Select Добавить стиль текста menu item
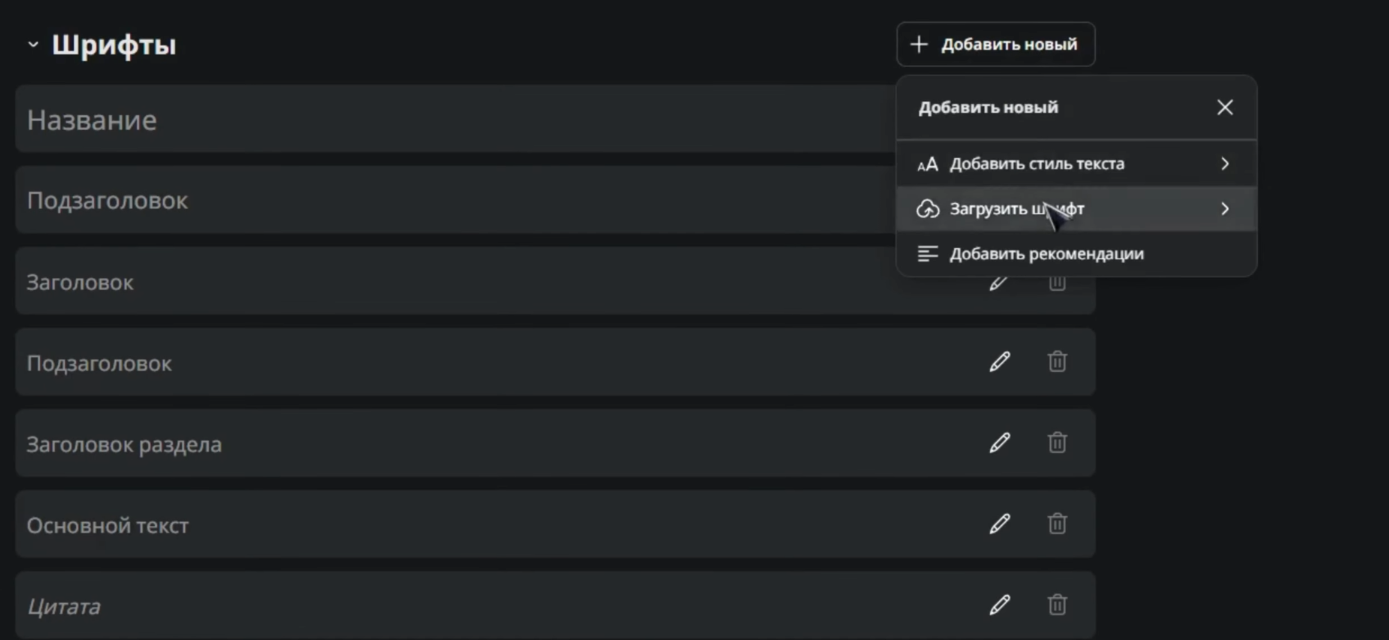Viewport: 1389px width, 640px height. tap(1036, 164)
